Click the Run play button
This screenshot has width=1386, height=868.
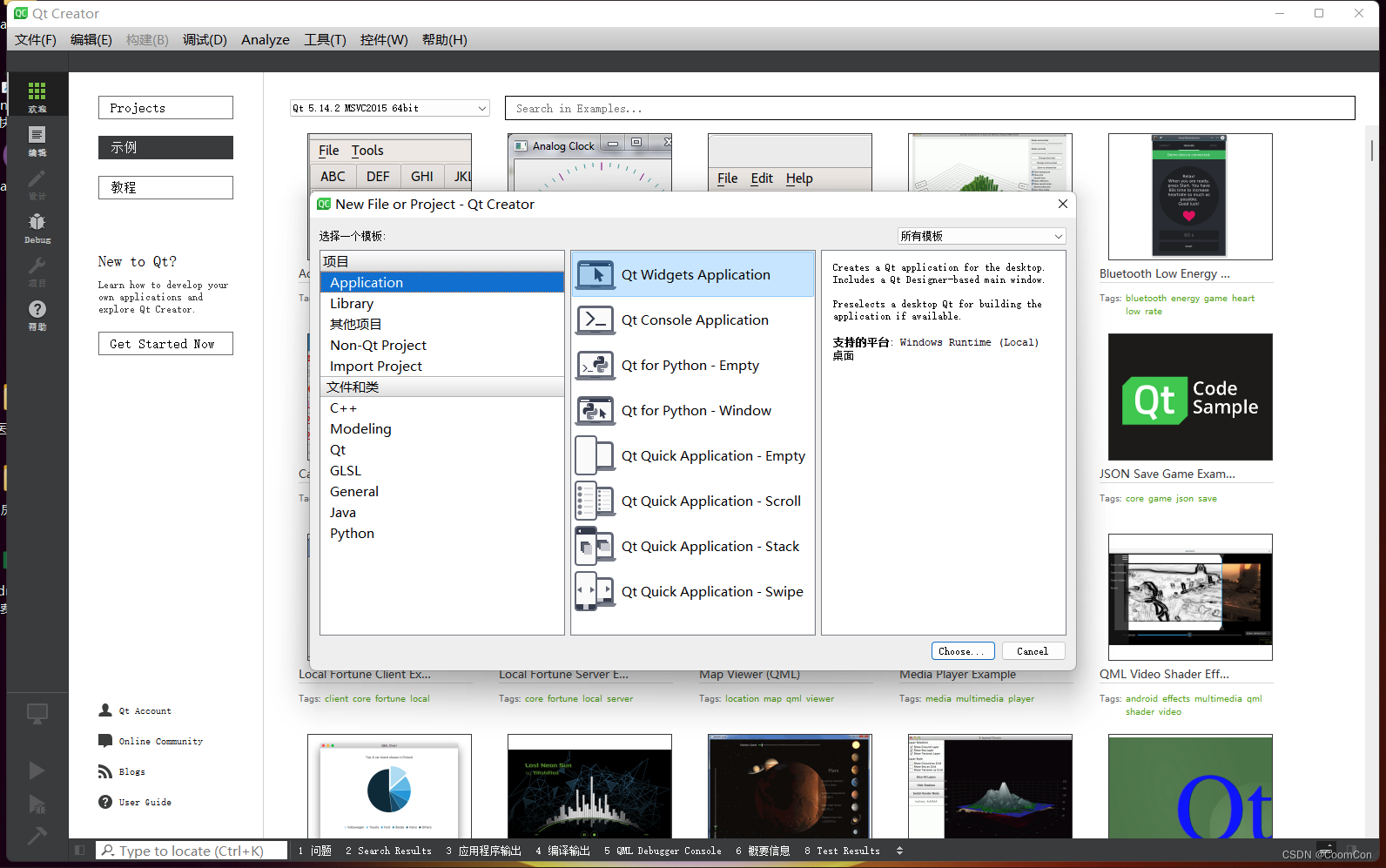click(37, 770)
